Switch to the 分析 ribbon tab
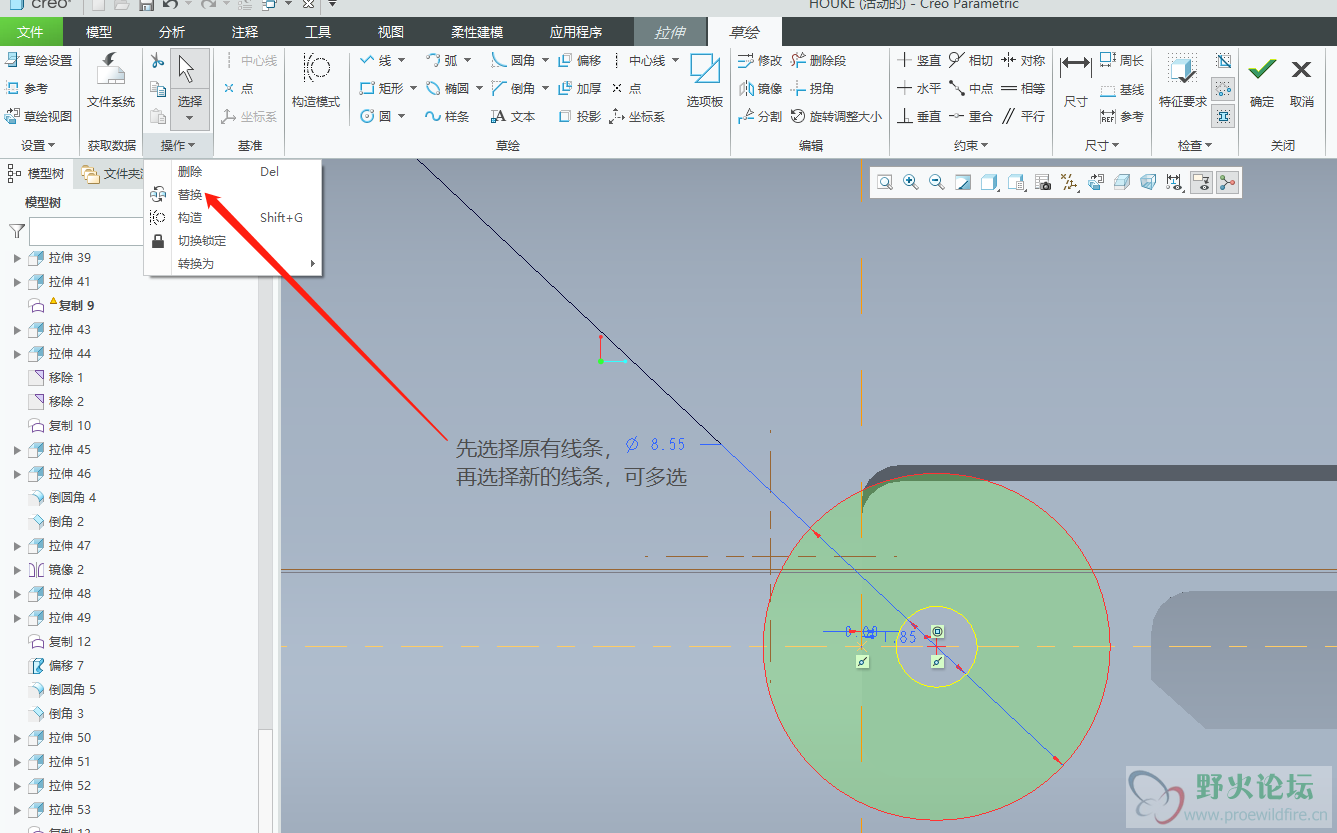The width and height of the screenshot is (1337, 833). (x=172, y=32)
